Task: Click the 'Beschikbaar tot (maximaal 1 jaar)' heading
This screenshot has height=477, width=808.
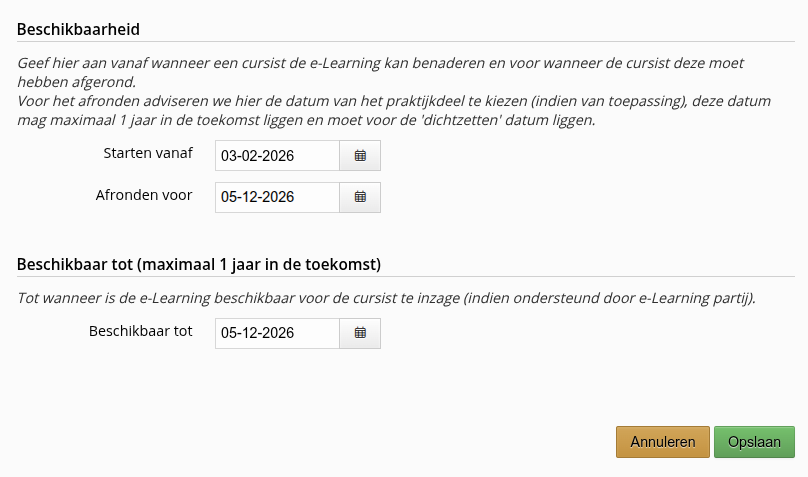Action: tap(198, 265)
